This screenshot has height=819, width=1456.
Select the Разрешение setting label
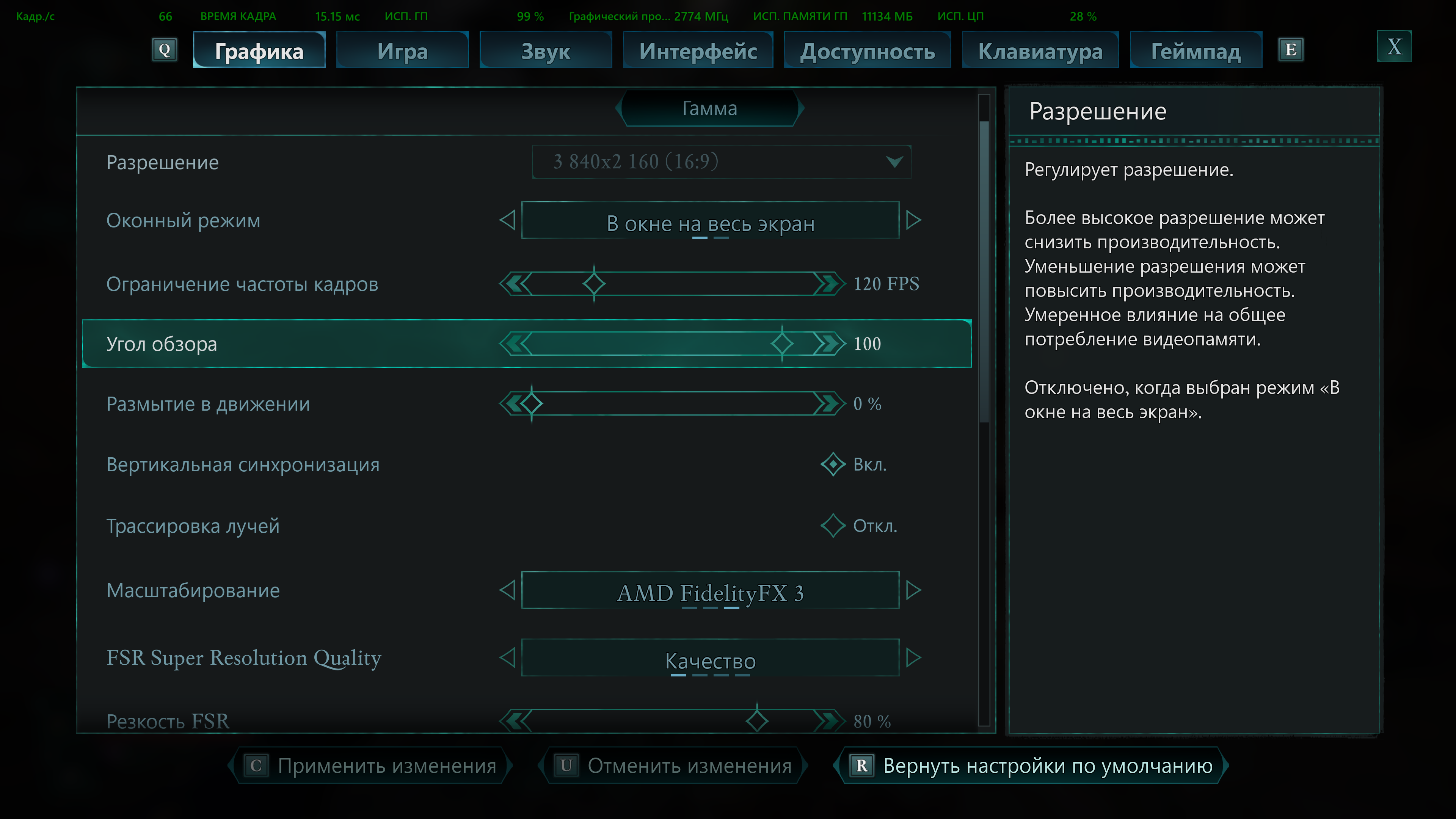[x=162, y=163]
